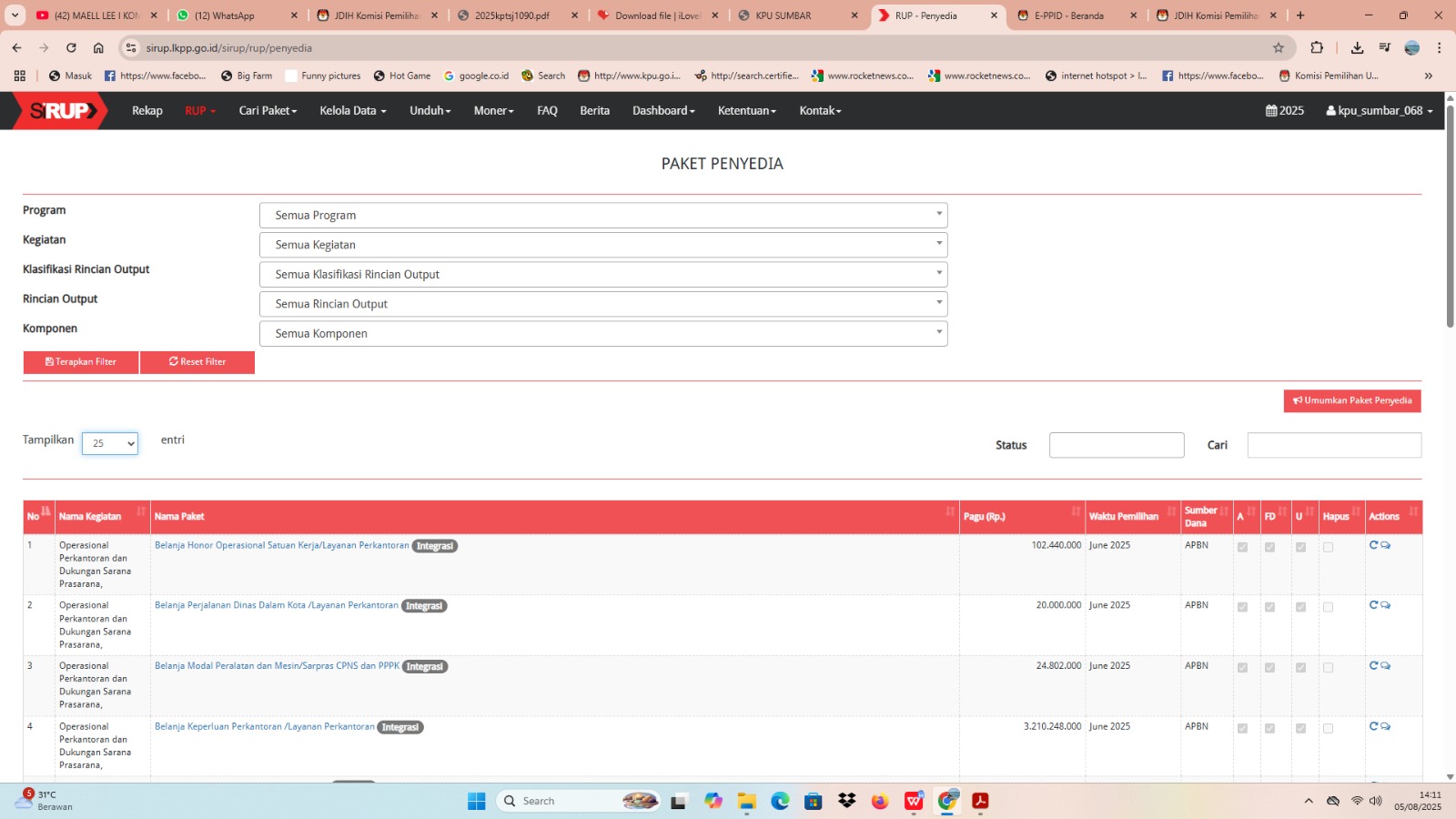Expand the Semua Komponen dropdown

tap(602, 334)
